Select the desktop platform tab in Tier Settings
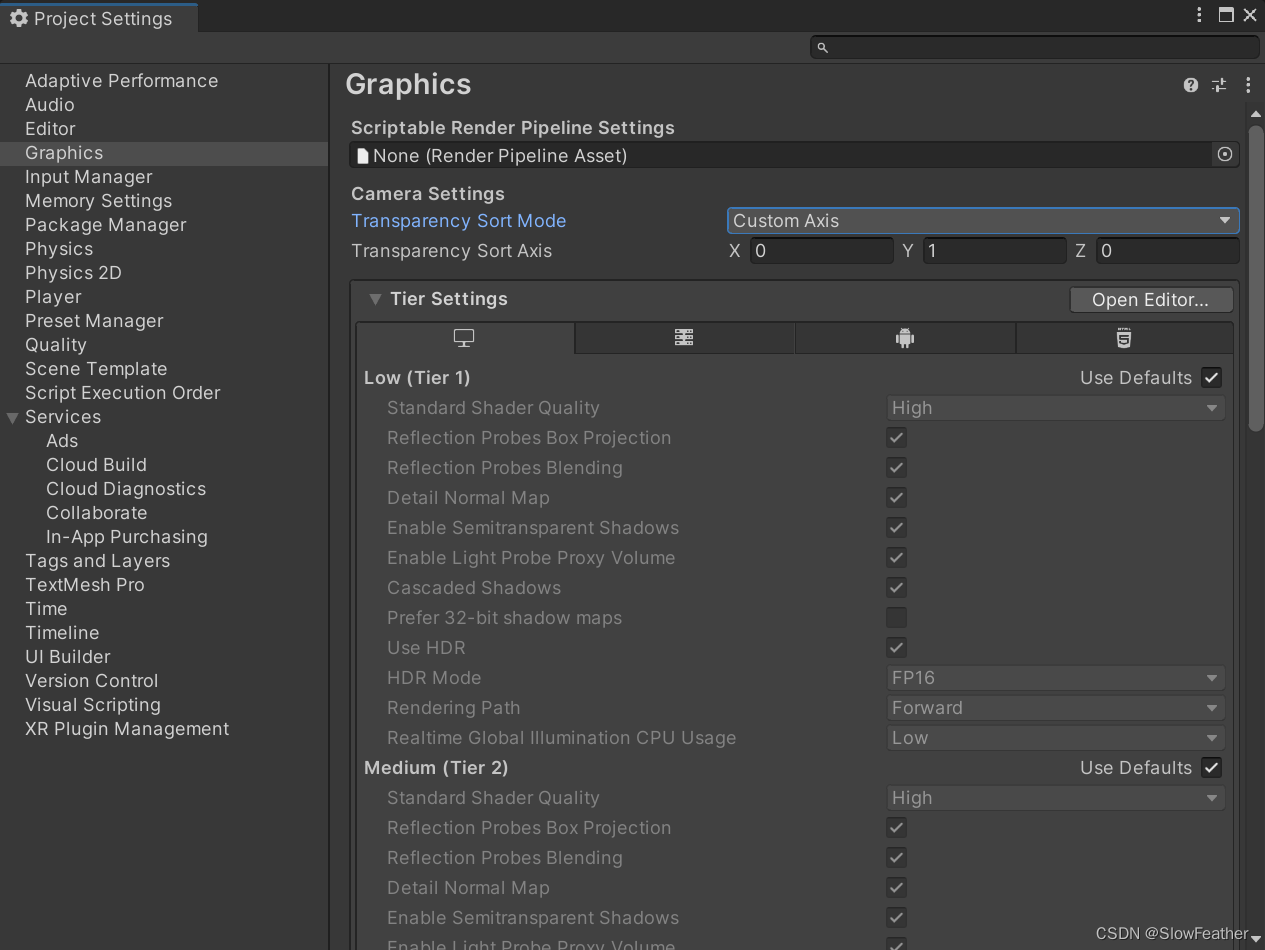Viewport: 1265px width, 950px height. [x=463, y=337]
